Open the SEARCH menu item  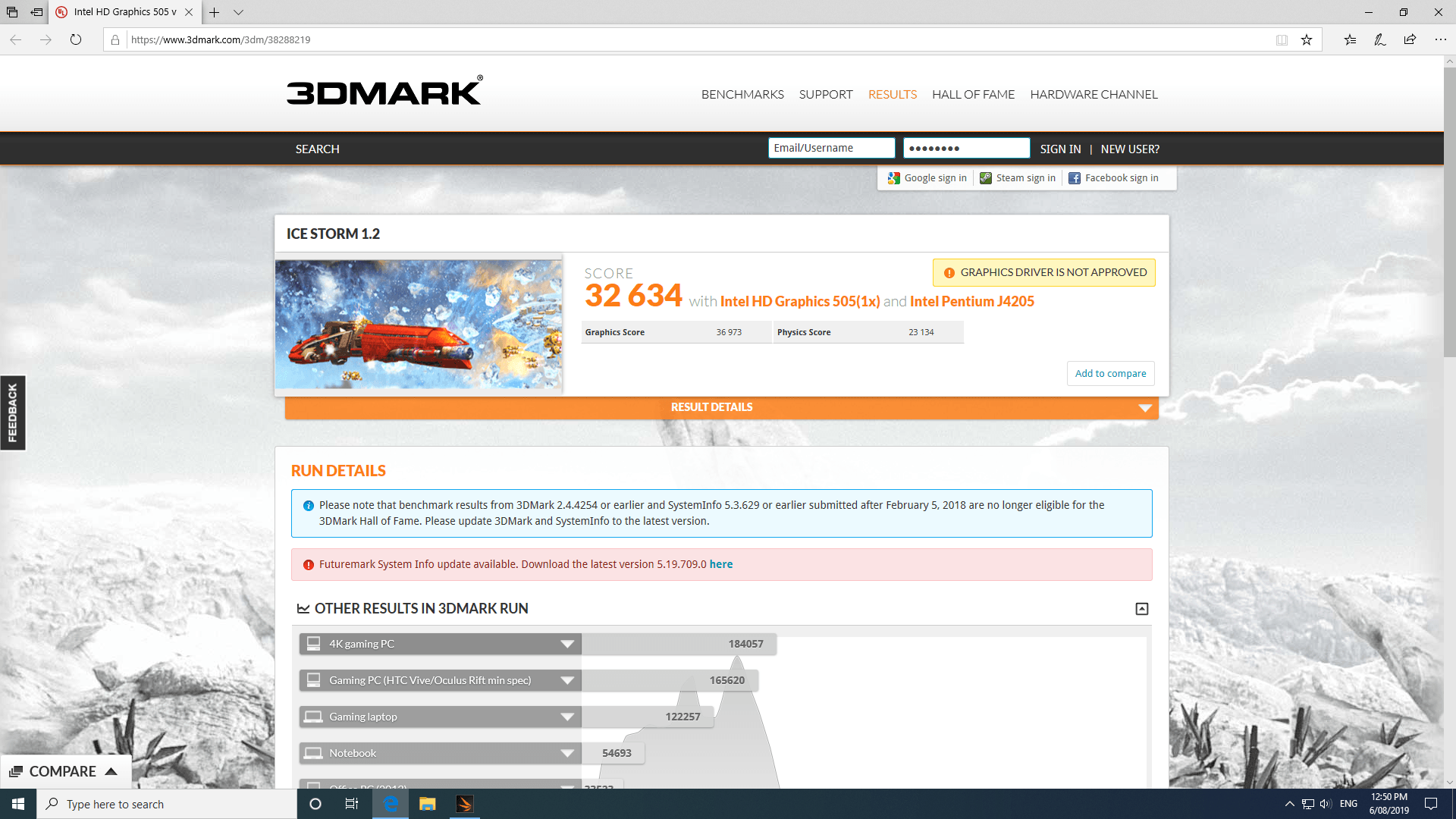tap(317, 149)
